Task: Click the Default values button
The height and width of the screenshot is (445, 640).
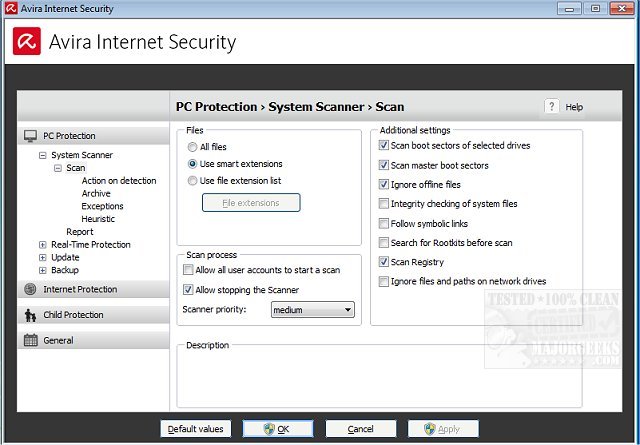Action: (x=196, y=429)
